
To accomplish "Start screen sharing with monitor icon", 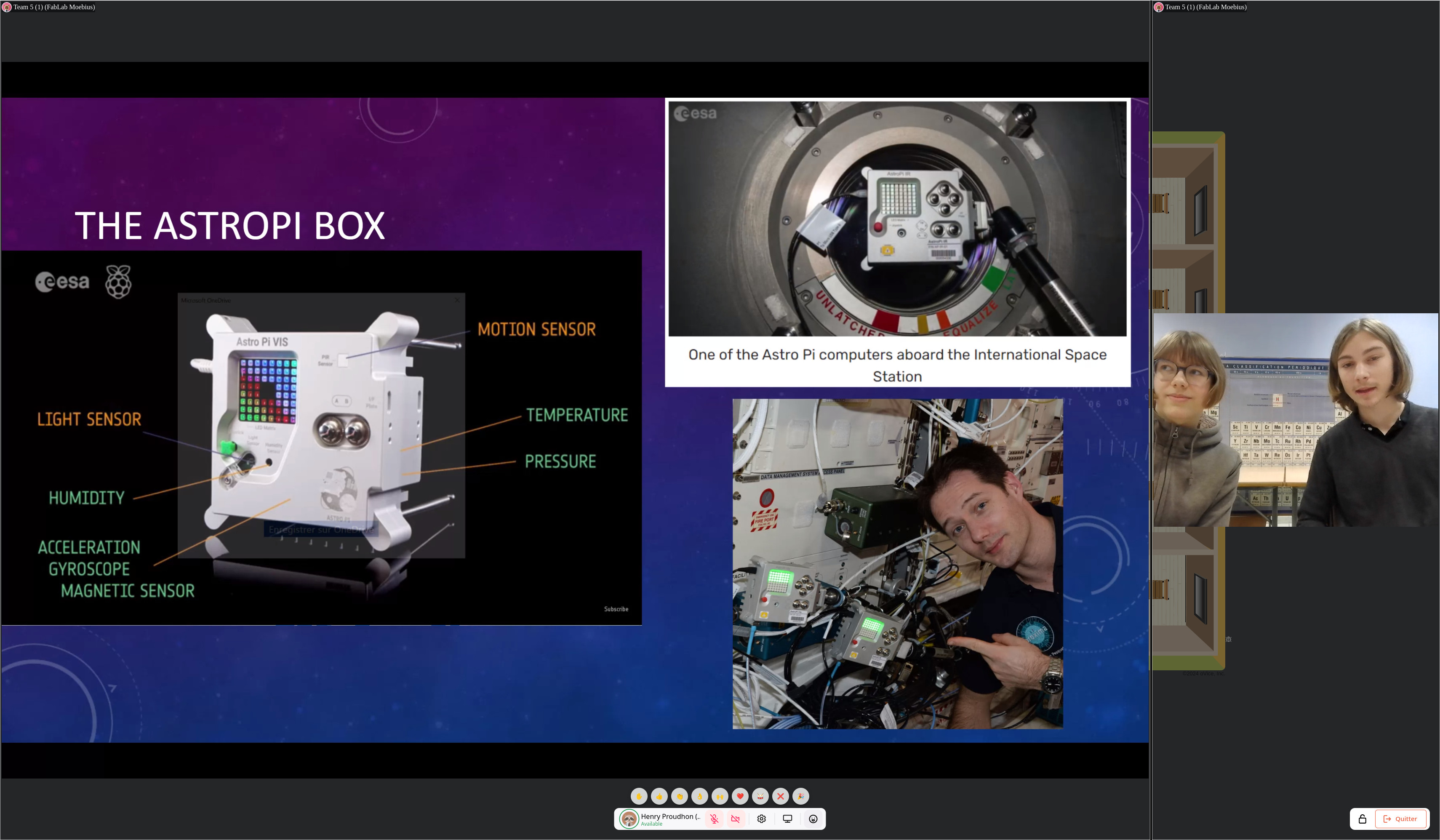I will click(787, 819).
